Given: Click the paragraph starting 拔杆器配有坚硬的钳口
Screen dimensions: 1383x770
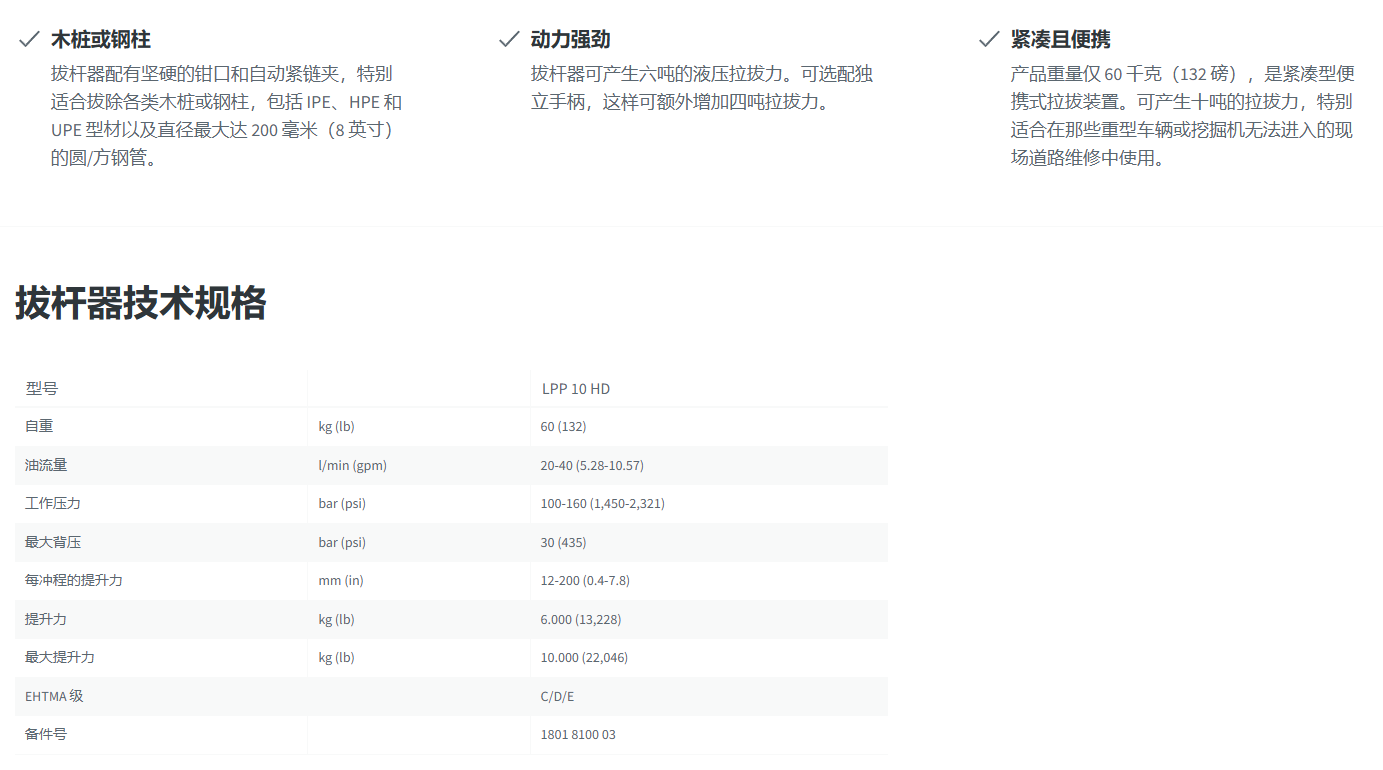Looking at the screenshot, I should click(227, 116).
